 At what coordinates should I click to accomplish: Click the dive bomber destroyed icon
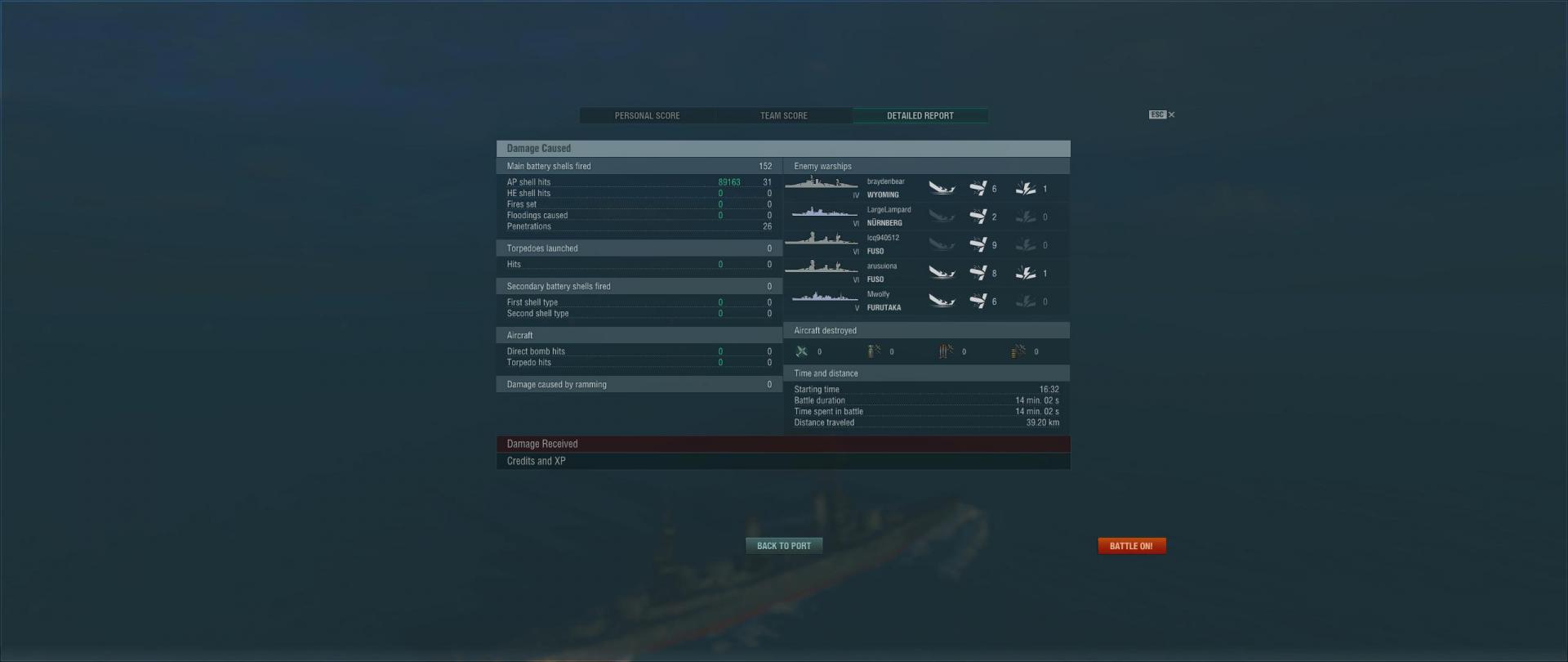coord(946,351)
